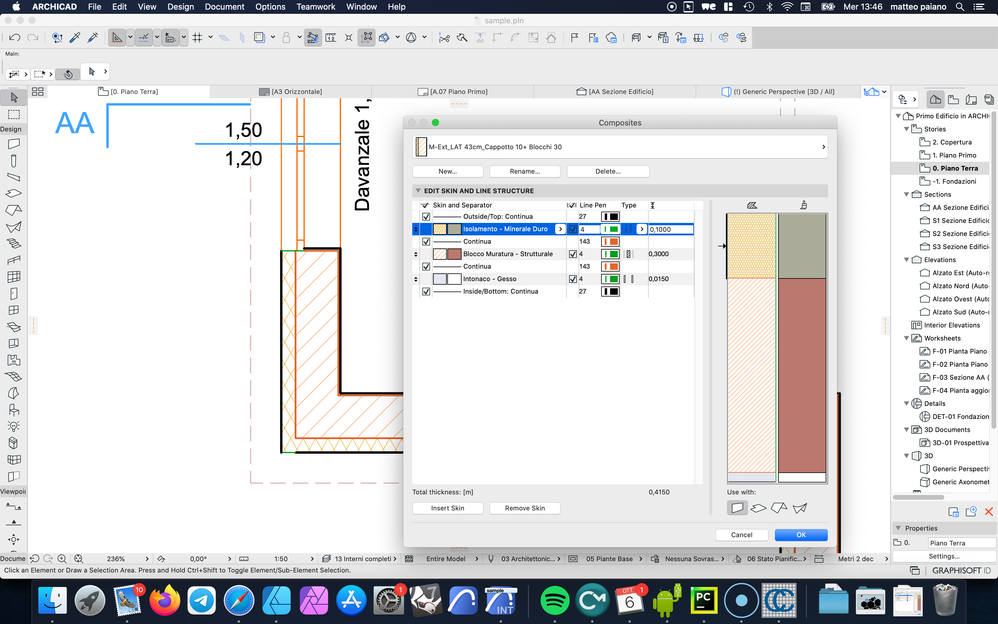
Task: Click the pen color swatch for Intonaco - Gesso
Action: (609, 279)
